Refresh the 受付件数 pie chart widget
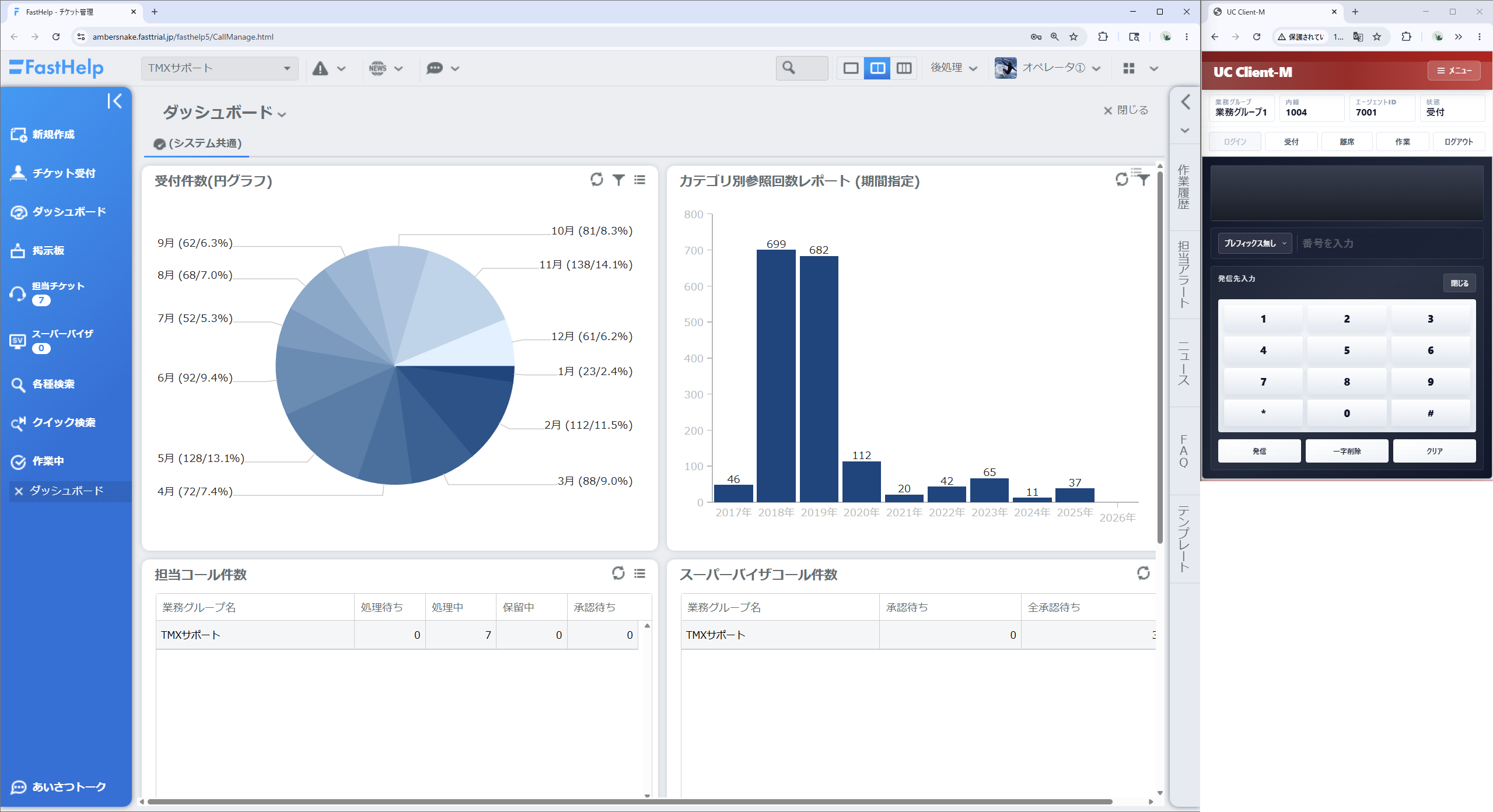The width and height of the screenshot is (1493, 812). coord(596,180)
